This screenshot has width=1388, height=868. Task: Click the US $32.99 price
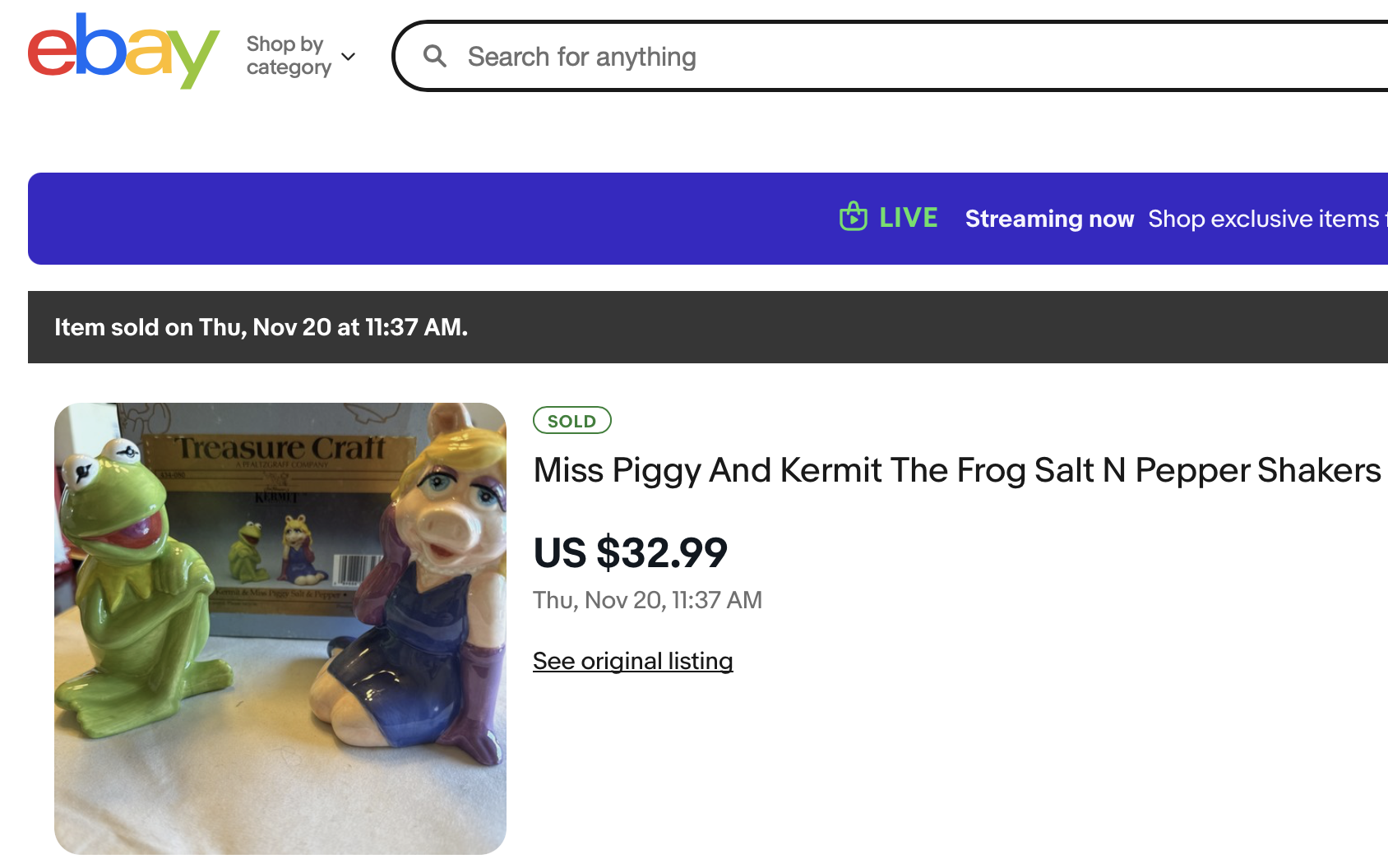[x=630, y=552]
